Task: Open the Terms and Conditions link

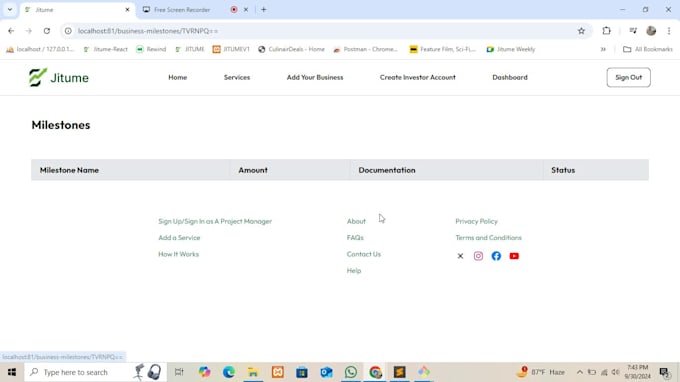Action: (488, 238)
